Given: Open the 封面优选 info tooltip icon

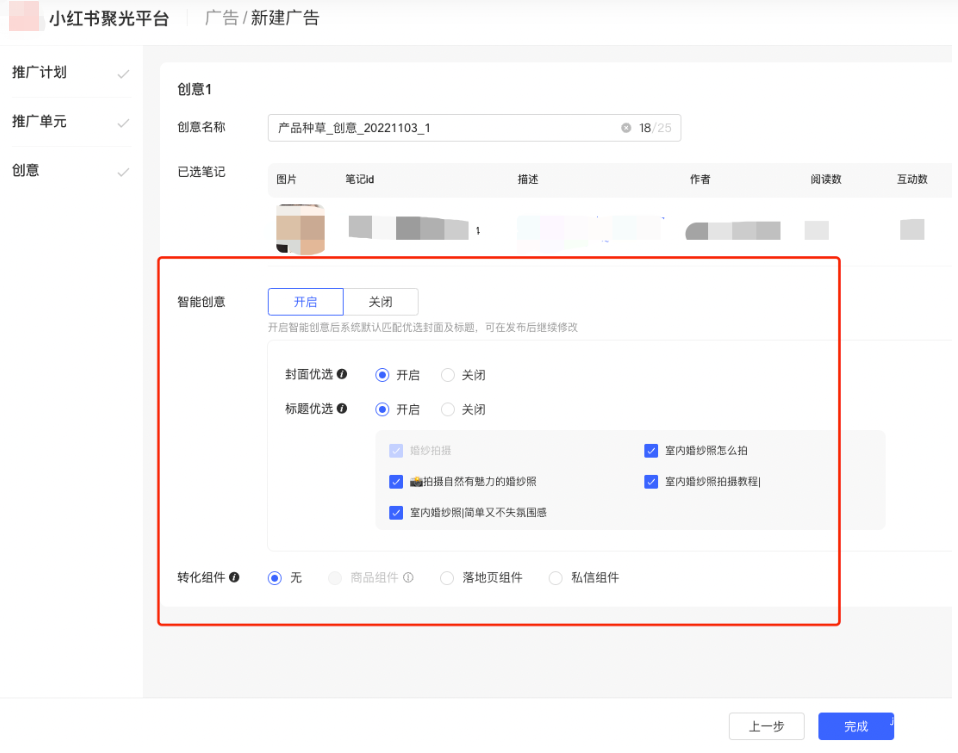Looking at the screenshot, I should coord(344,376).
